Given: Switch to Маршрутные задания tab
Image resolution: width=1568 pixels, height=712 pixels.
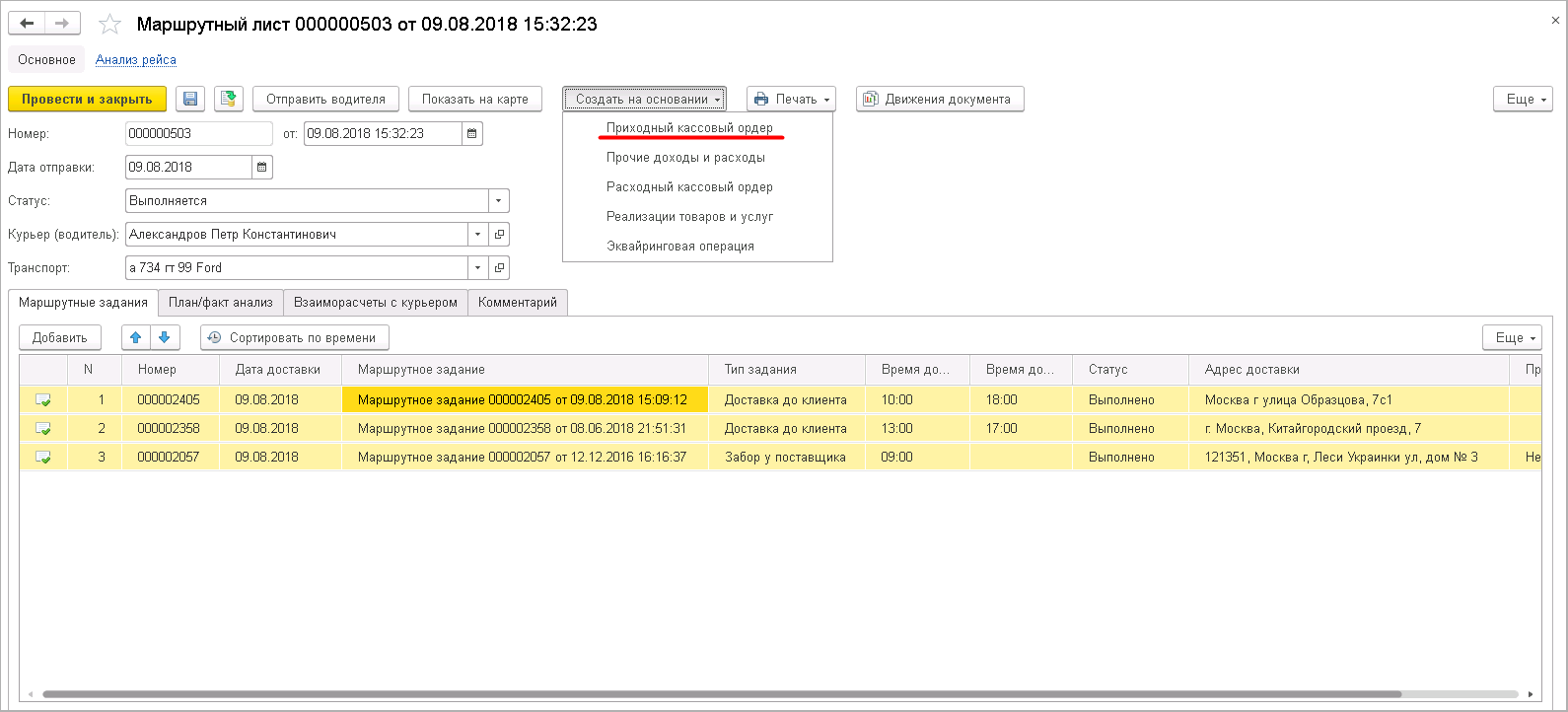Looking at the screenshot, I should [x=83, y=303].
